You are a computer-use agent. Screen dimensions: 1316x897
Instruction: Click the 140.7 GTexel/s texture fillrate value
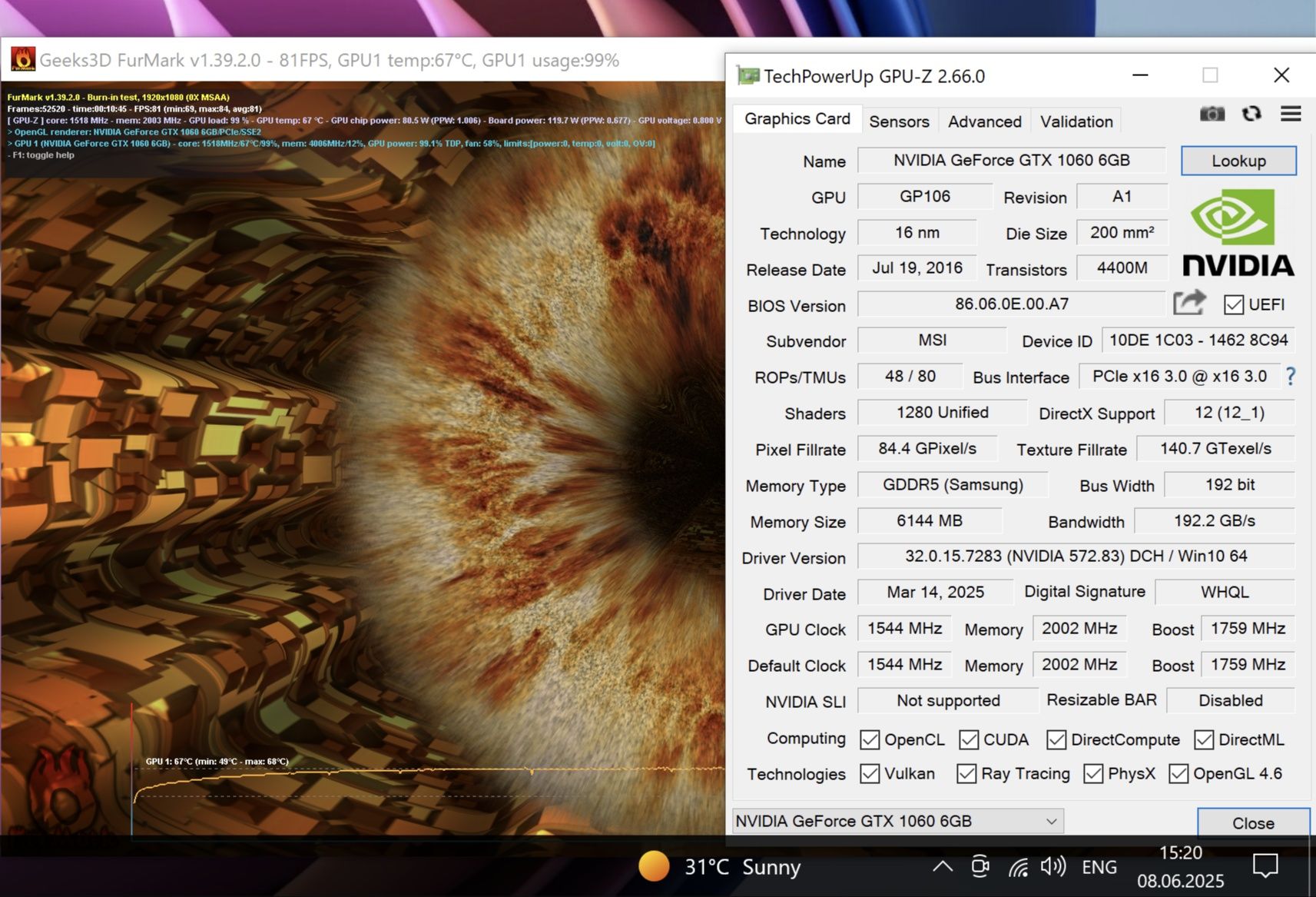pyautogui.click(x=1215, y=448)
